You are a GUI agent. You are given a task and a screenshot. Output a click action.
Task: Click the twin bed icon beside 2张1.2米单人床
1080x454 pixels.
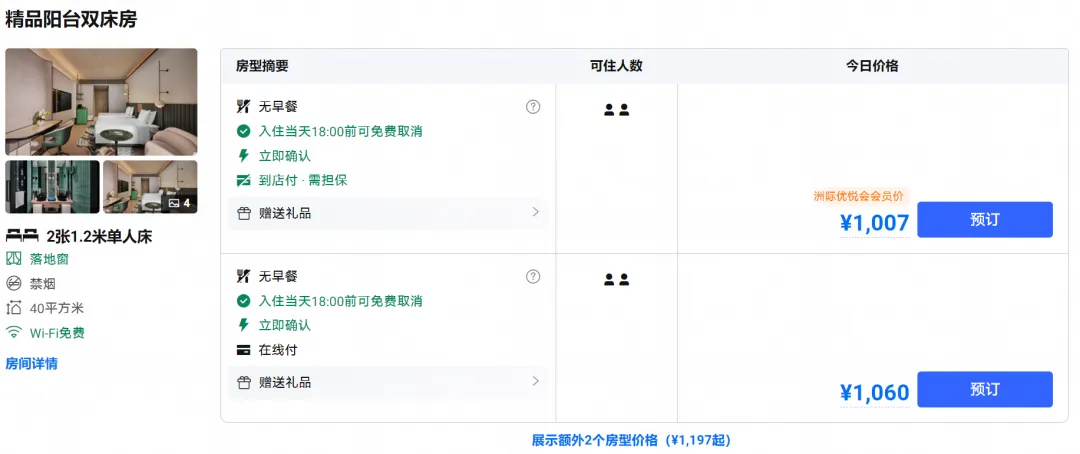coord(22,236)
